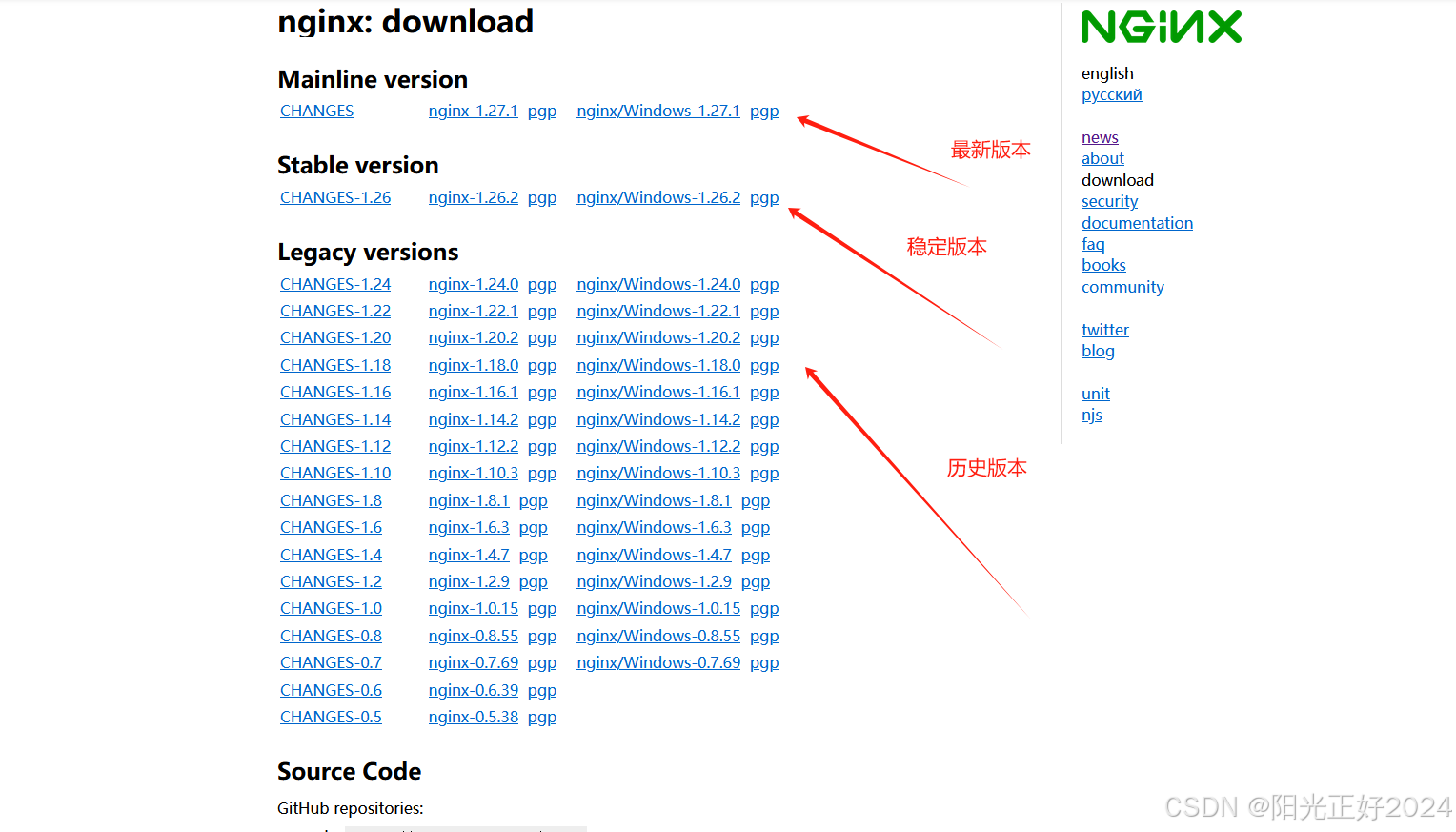Open the books page
The width and height of the screenshot is (1456, 832).
(x=1103, y=265)
